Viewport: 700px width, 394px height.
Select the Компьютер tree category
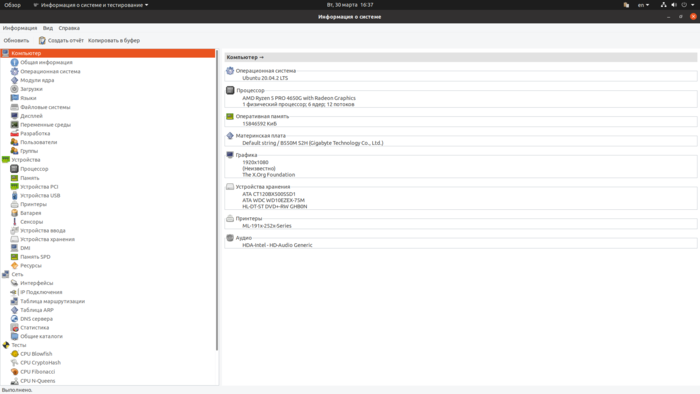point(108,53)
